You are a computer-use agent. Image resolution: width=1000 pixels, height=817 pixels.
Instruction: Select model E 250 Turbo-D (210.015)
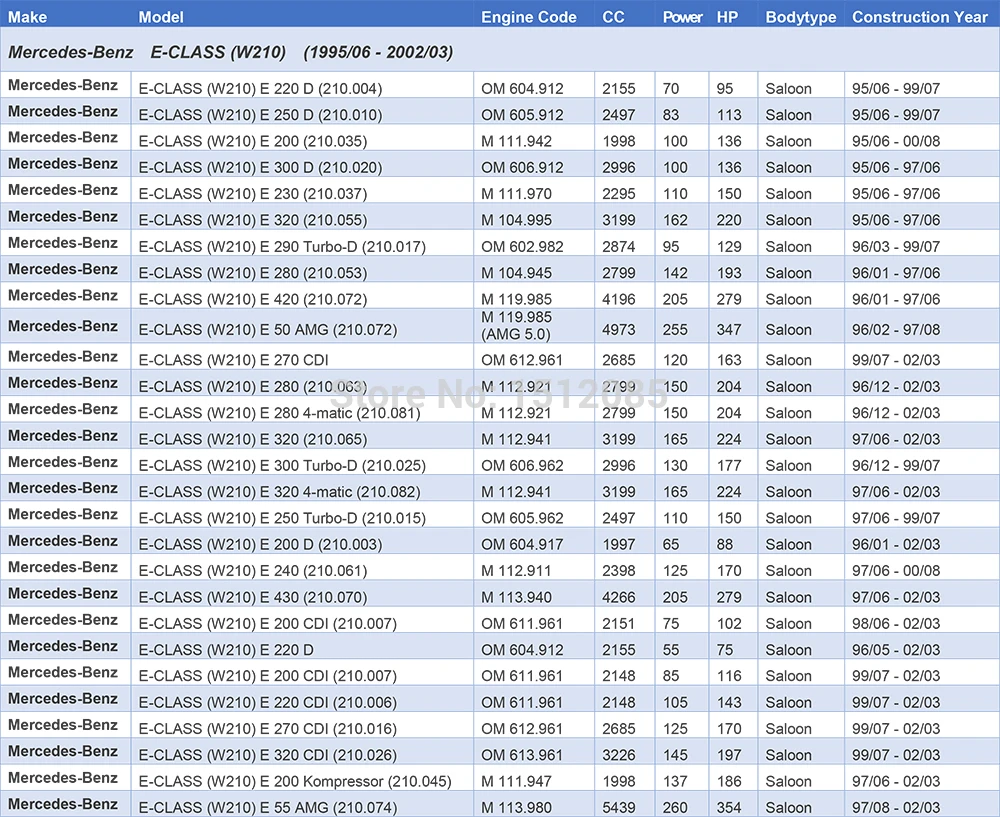tap(282, 518)
